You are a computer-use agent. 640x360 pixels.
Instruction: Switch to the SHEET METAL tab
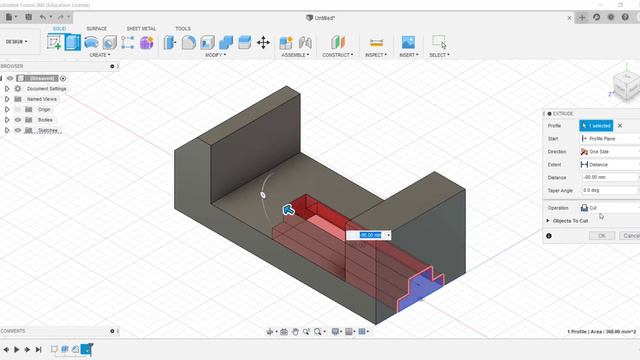pyautogui.click(x=141, y=29)
